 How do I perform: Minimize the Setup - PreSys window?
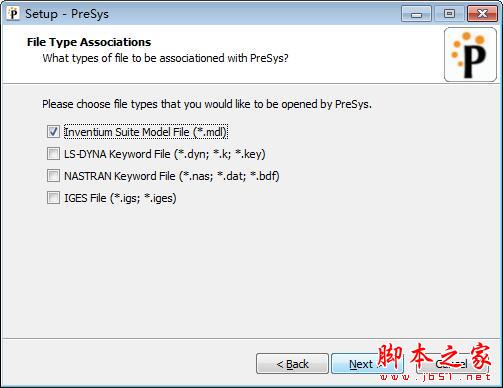point(416,14)
